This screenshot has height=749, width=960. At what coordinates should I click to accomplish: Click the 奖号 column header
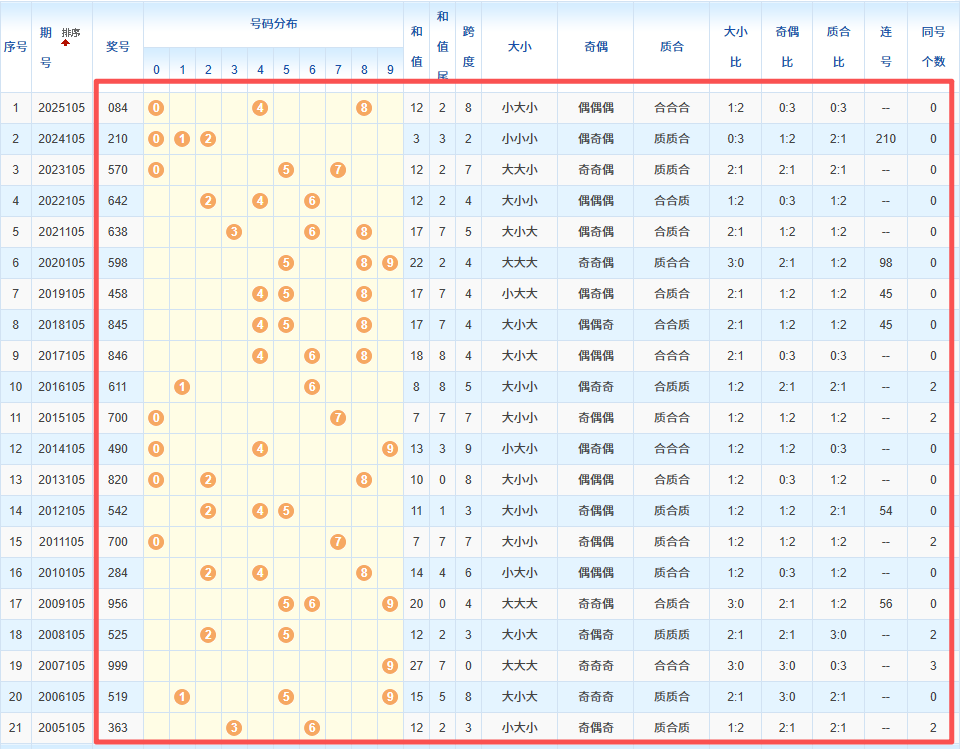tap(117, 46)
